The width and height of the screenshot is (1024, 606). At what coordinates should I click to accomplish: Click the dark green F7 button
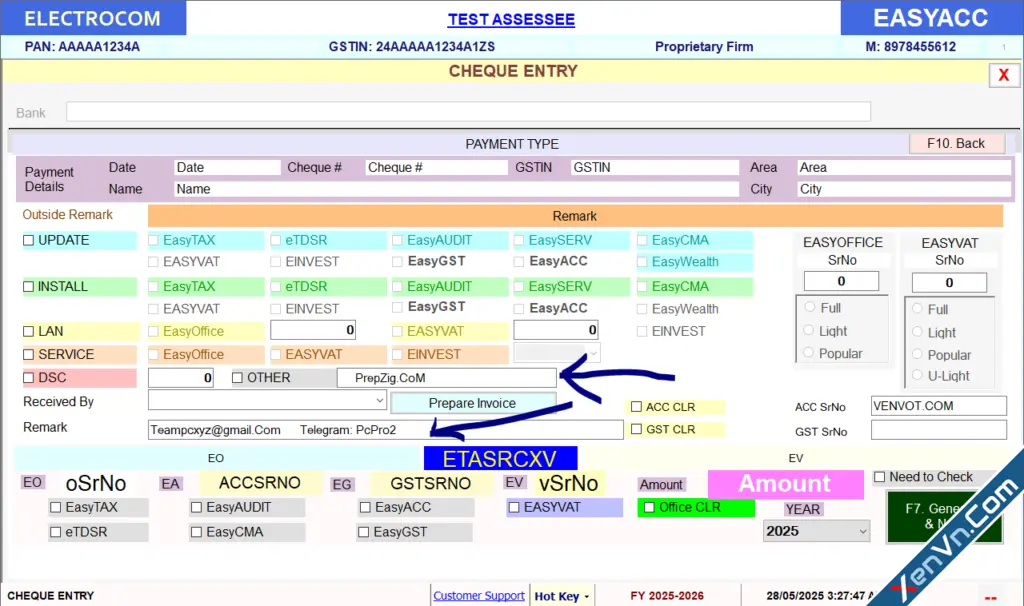coord(944,517)
